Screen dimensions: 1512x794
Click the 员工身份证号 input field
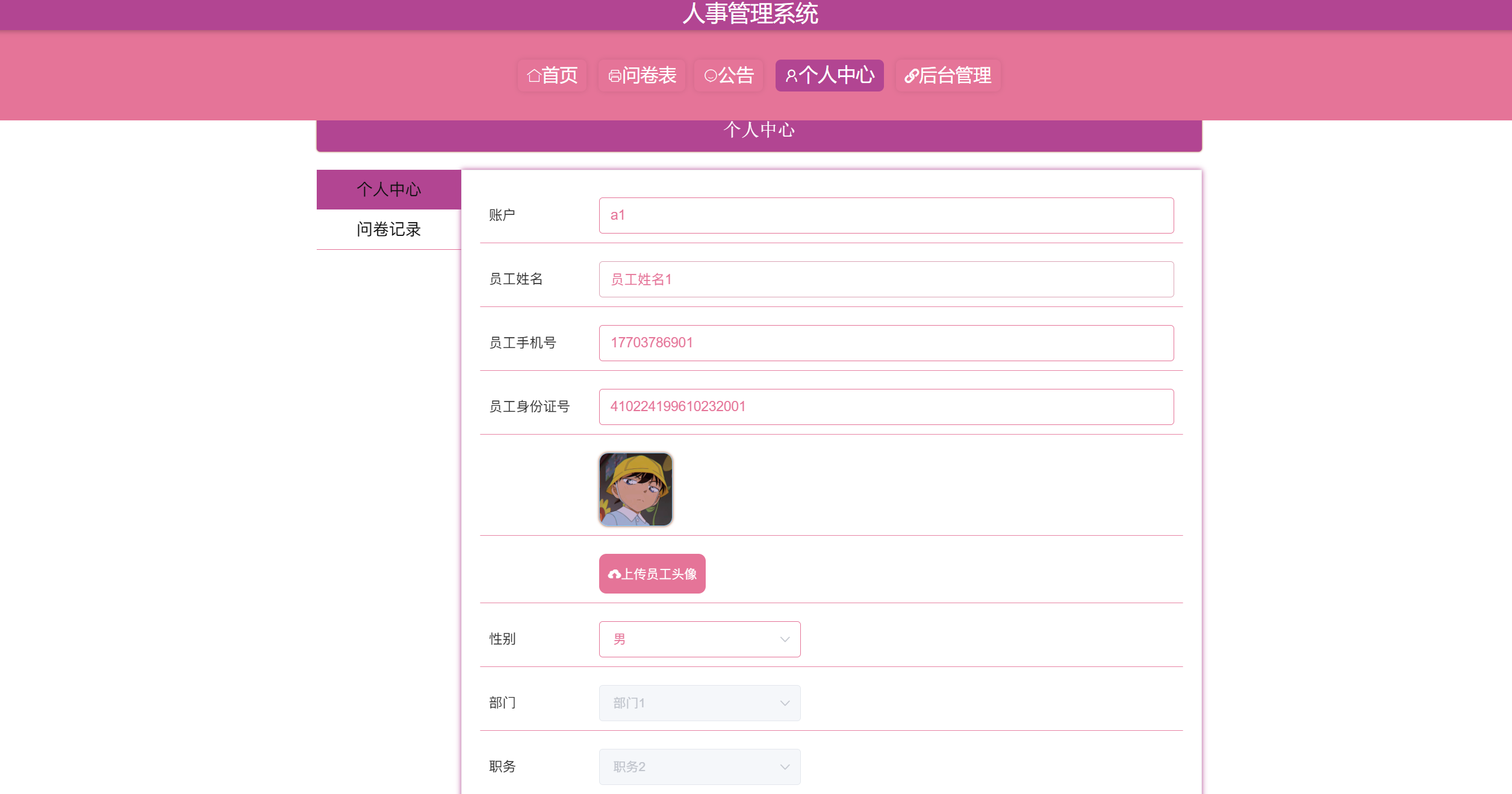(x=886, y=407)
